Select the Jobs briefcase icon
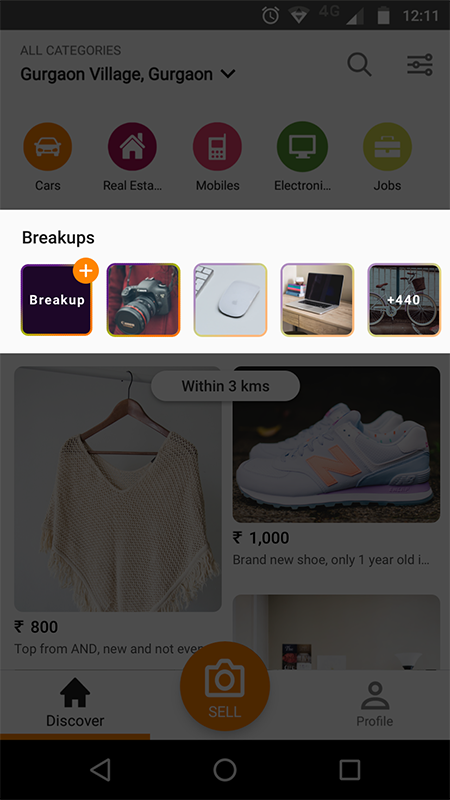 387,147
